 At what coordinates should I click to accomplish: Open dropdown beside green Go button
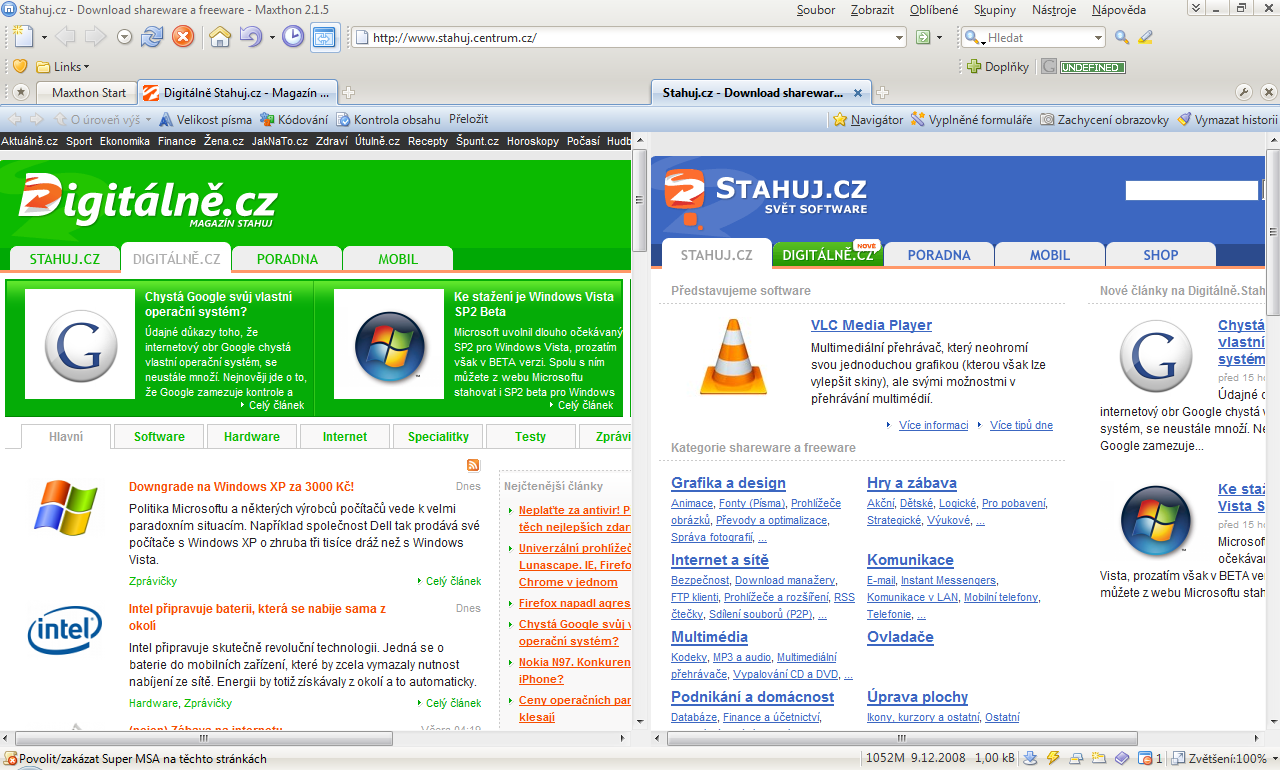coord(939,38)
